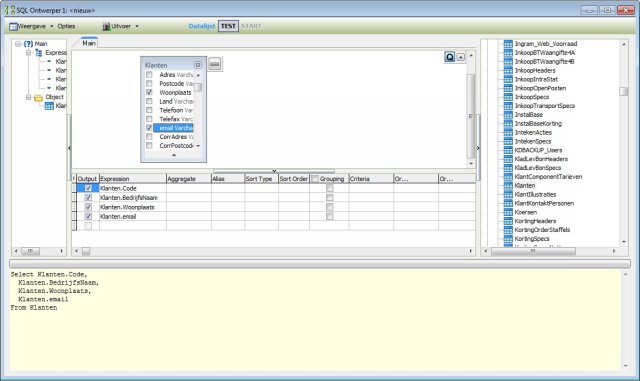The width and height of the screenshot is (640, 381).
Task: Click the table list vertical scrollbar thumb
Action: click(x=623, y=91)
